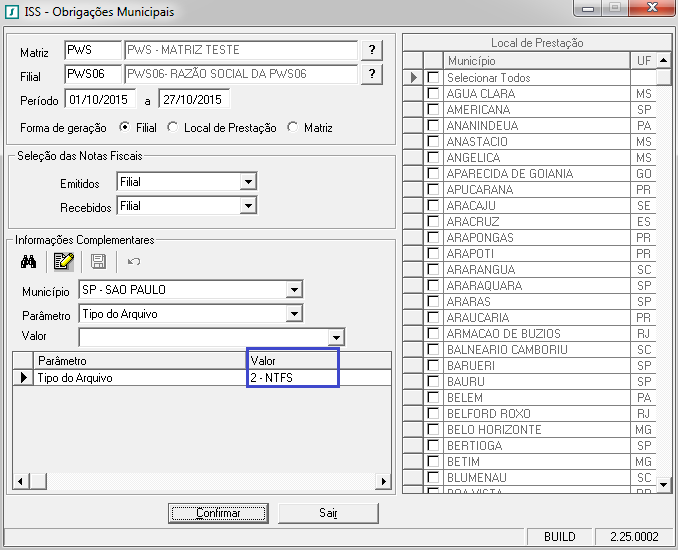678x550 pixels.
Task: Check the BAURU checkbox
Action: coord(433,381)
